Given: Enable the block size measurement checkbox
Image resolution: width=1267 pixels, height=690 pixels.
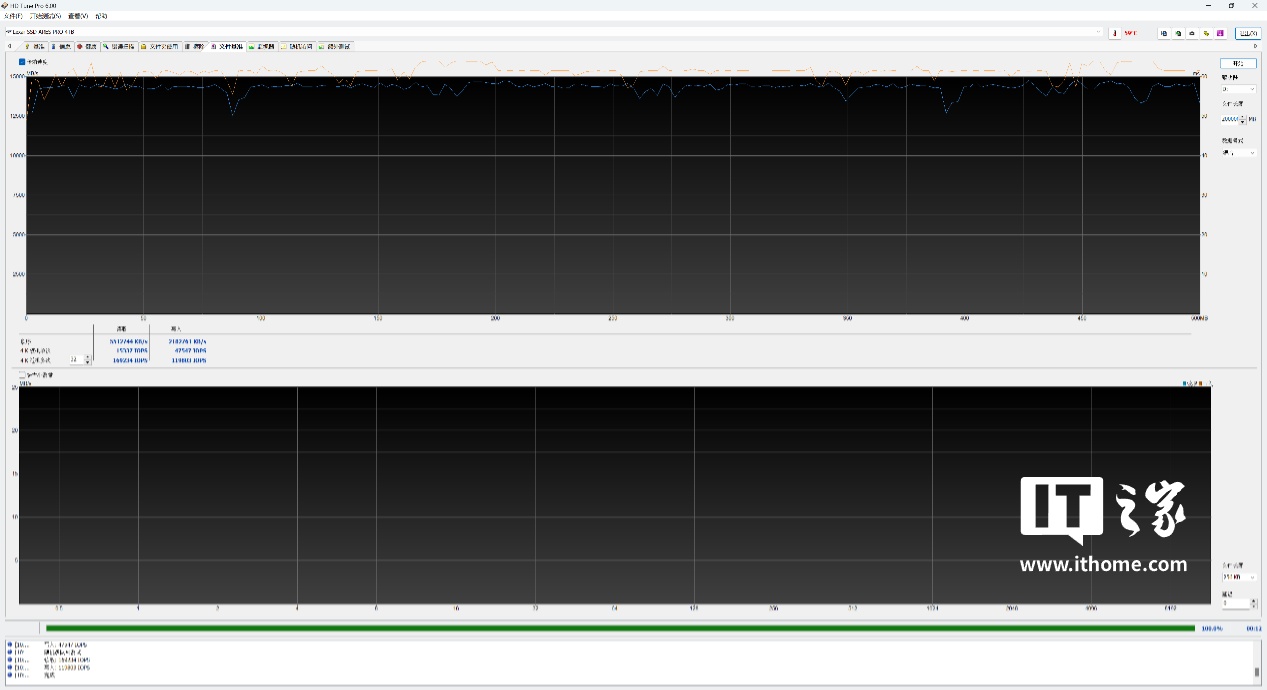Looking at the screenshot, I should click(22, 375).
